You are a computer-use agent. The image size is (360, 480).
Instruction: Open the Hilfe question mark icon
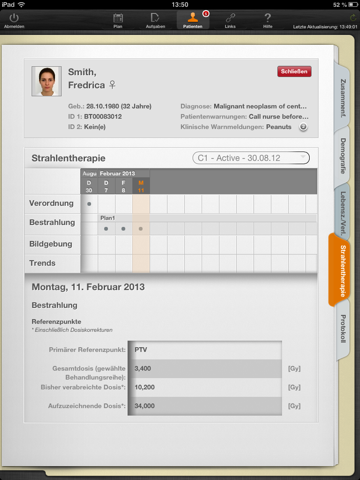(x=268, y=18)
